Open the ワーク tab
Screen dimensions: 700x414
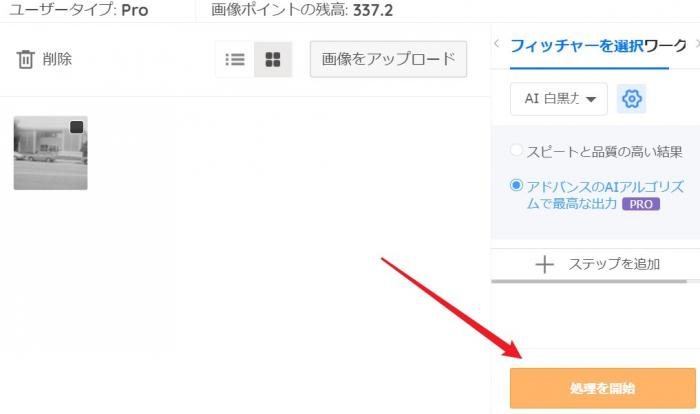pyautogui.click(x=665, y=46)
